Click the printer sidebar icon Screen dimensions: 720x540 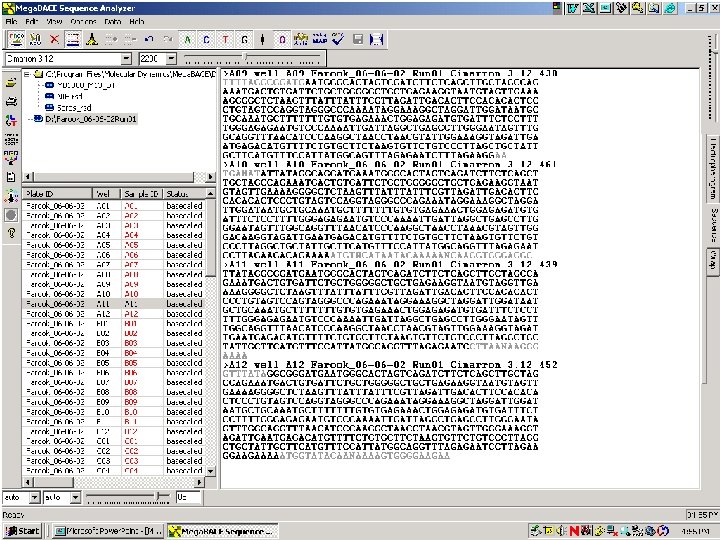(x=11, y=101)
